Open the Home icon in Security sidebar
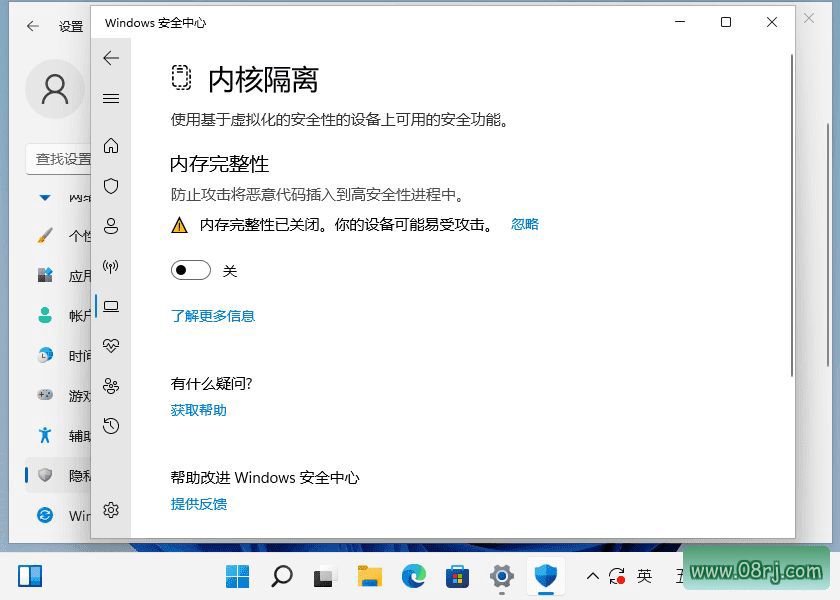 (111, 146)
